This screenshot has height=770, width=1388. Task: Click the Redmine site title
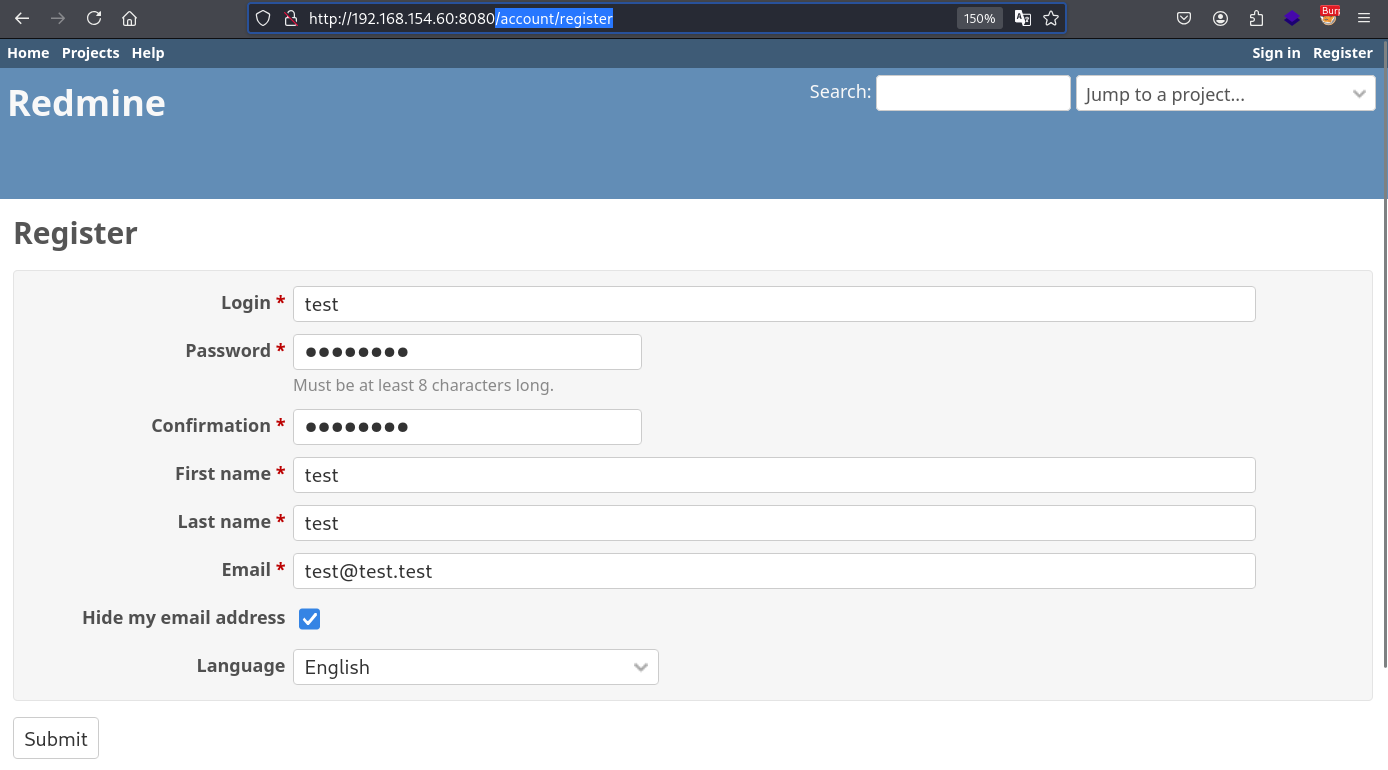tap(87, 103)
